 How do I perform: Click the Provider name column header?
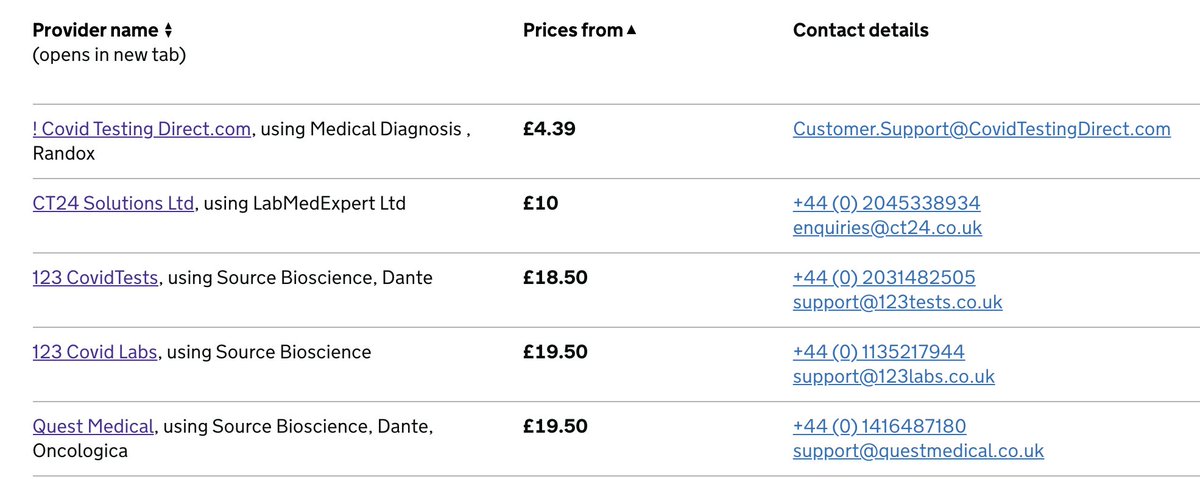(96, 31)
